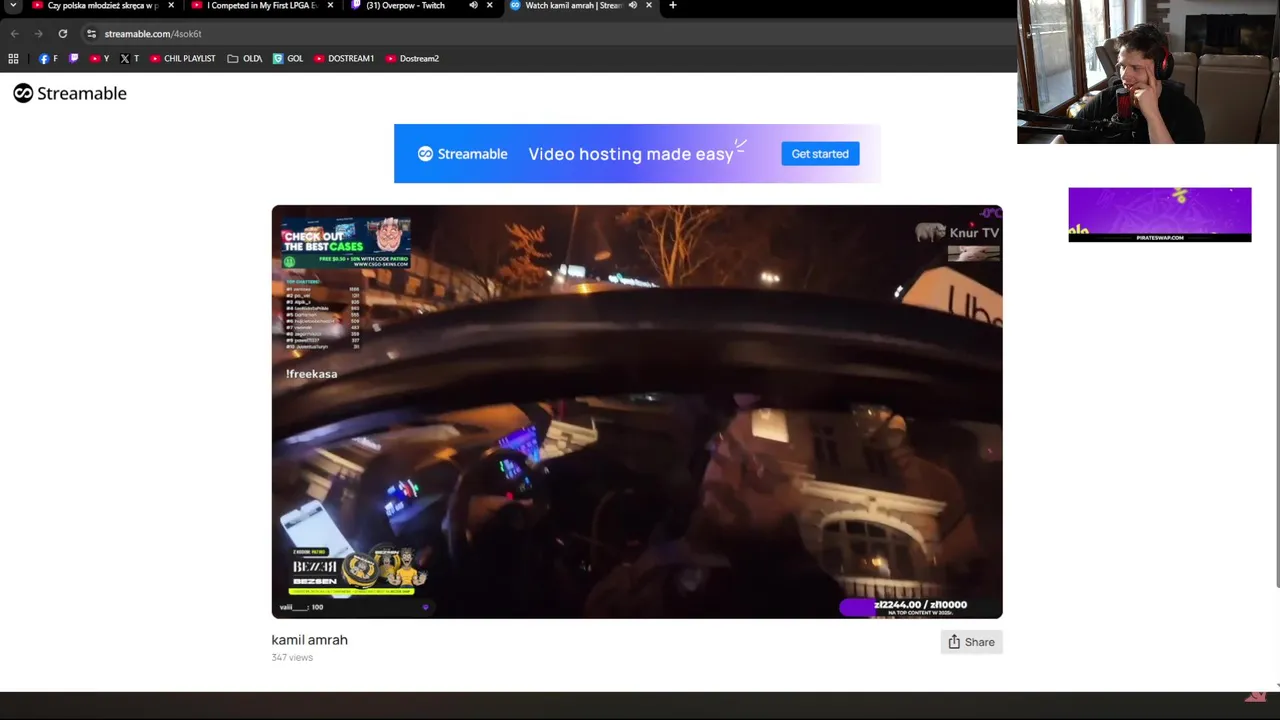The image size is (1280, 720).
Task: Open the CHIL PLAYLIST bookmark
Action: tap(183, 59)
